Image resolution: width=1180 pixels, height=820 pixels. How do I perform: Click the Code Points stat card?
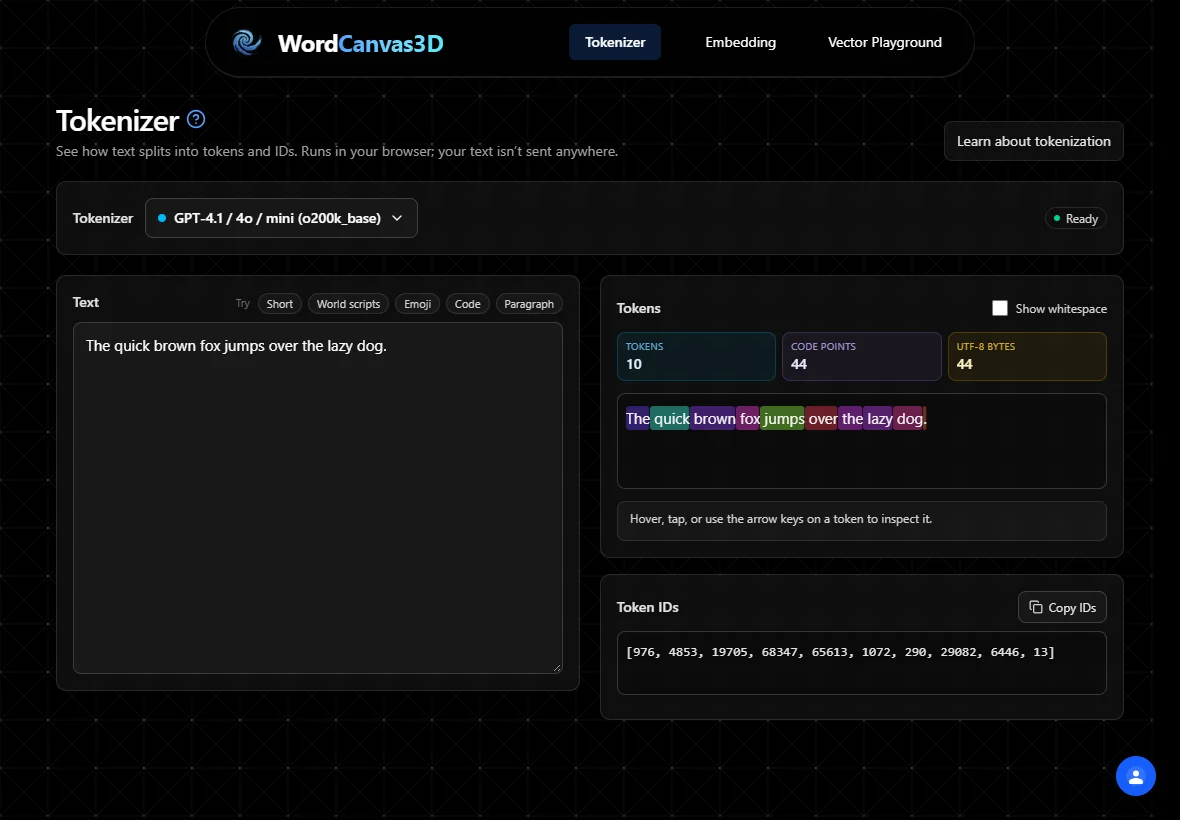pos(862,357)
